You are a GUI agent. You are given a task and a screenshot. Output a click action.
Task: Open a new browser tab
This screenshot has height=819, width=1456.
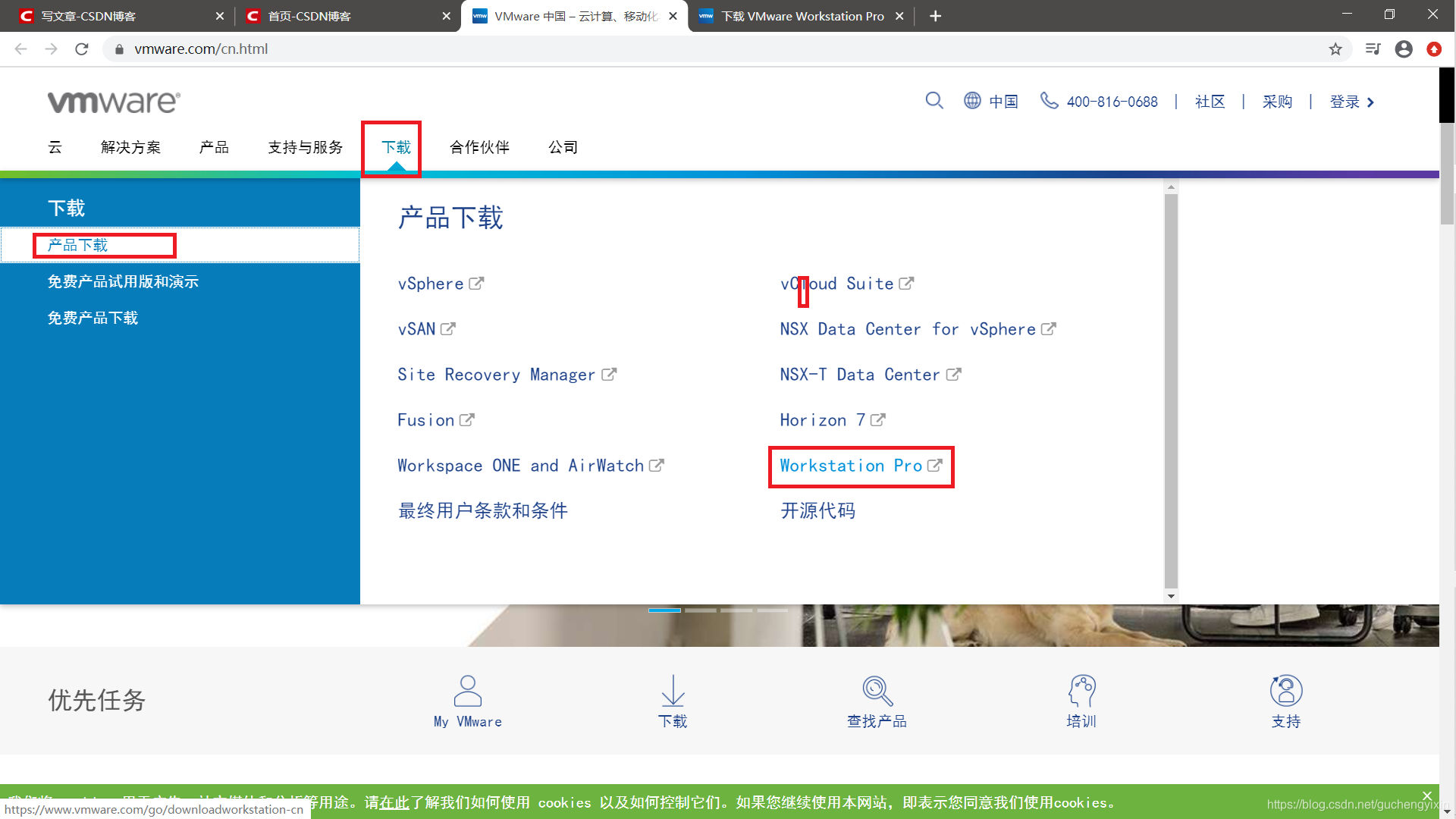(936, 16)
